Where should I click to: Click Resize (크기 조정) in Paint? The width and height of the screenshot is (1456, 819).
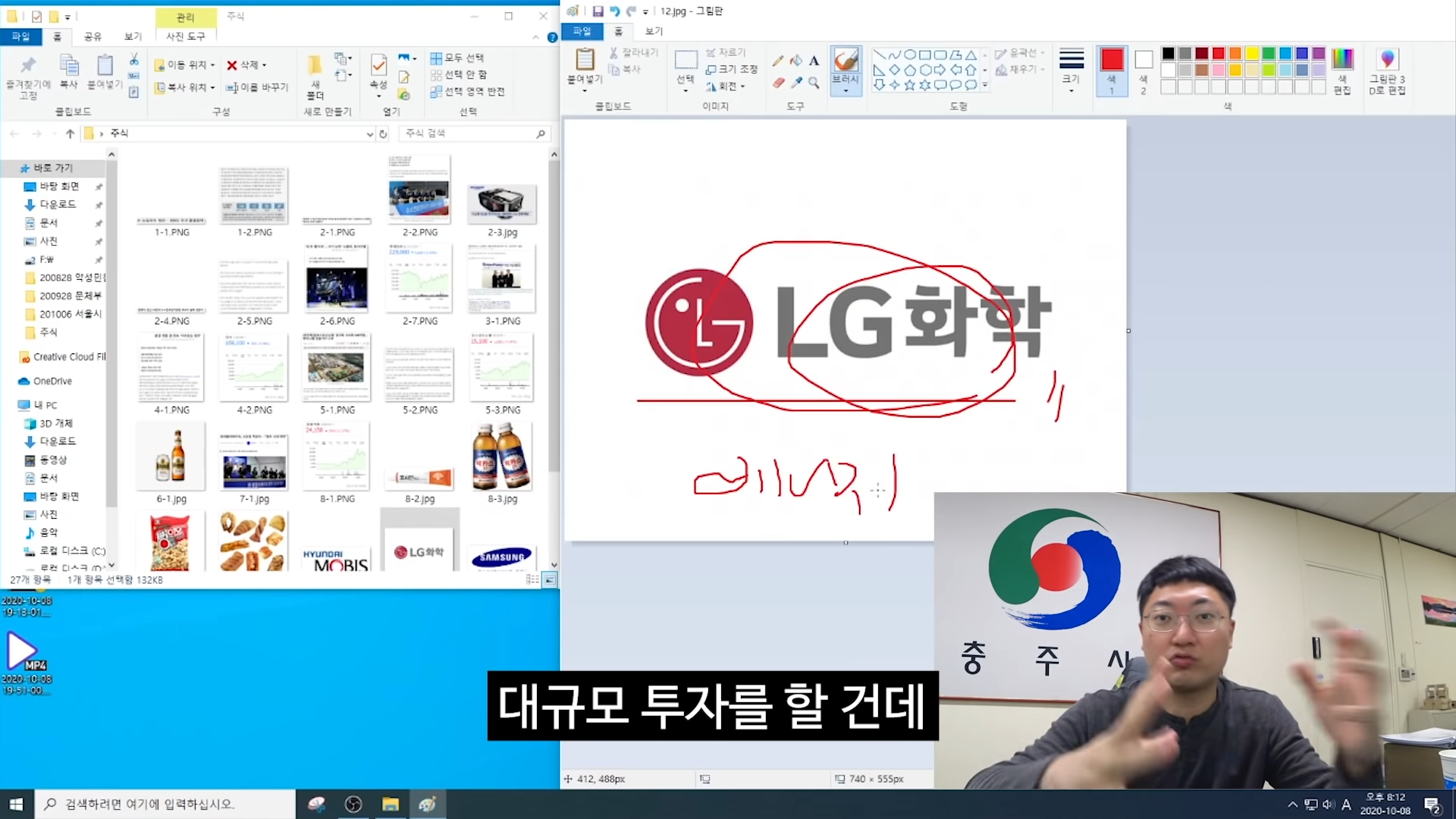[731, 69]
